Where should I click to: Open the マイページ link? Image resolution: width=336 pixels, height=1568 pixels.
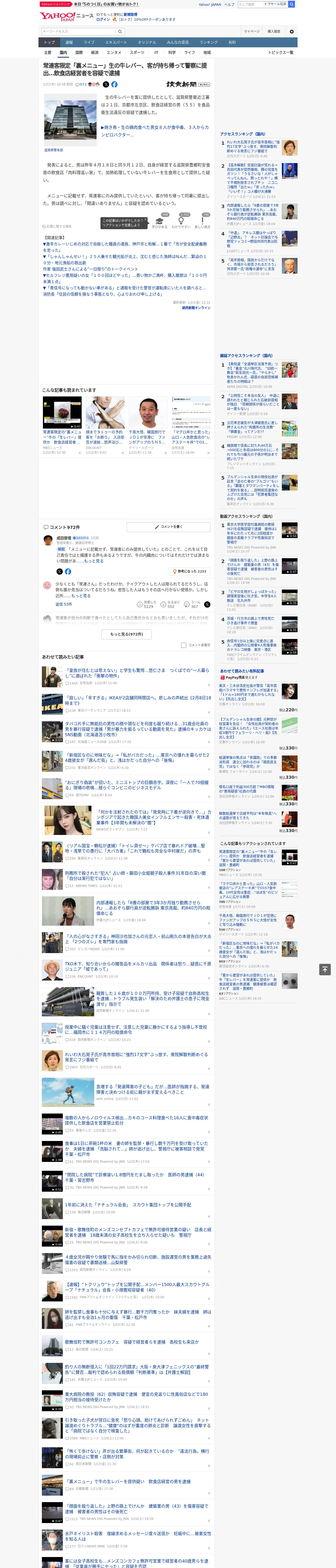click(x=252, y=31)
